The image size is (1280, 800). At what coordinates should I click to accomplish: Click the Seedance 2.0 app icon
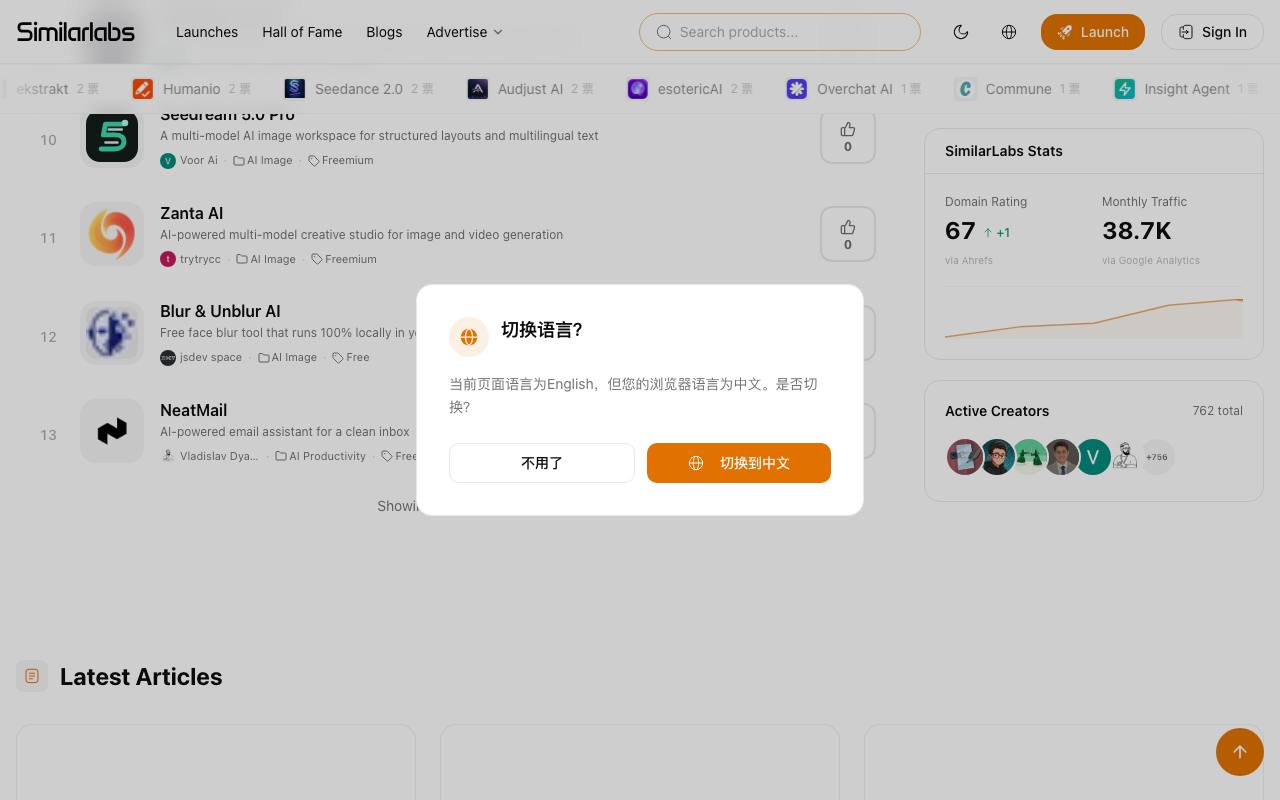tap(295, 89)
